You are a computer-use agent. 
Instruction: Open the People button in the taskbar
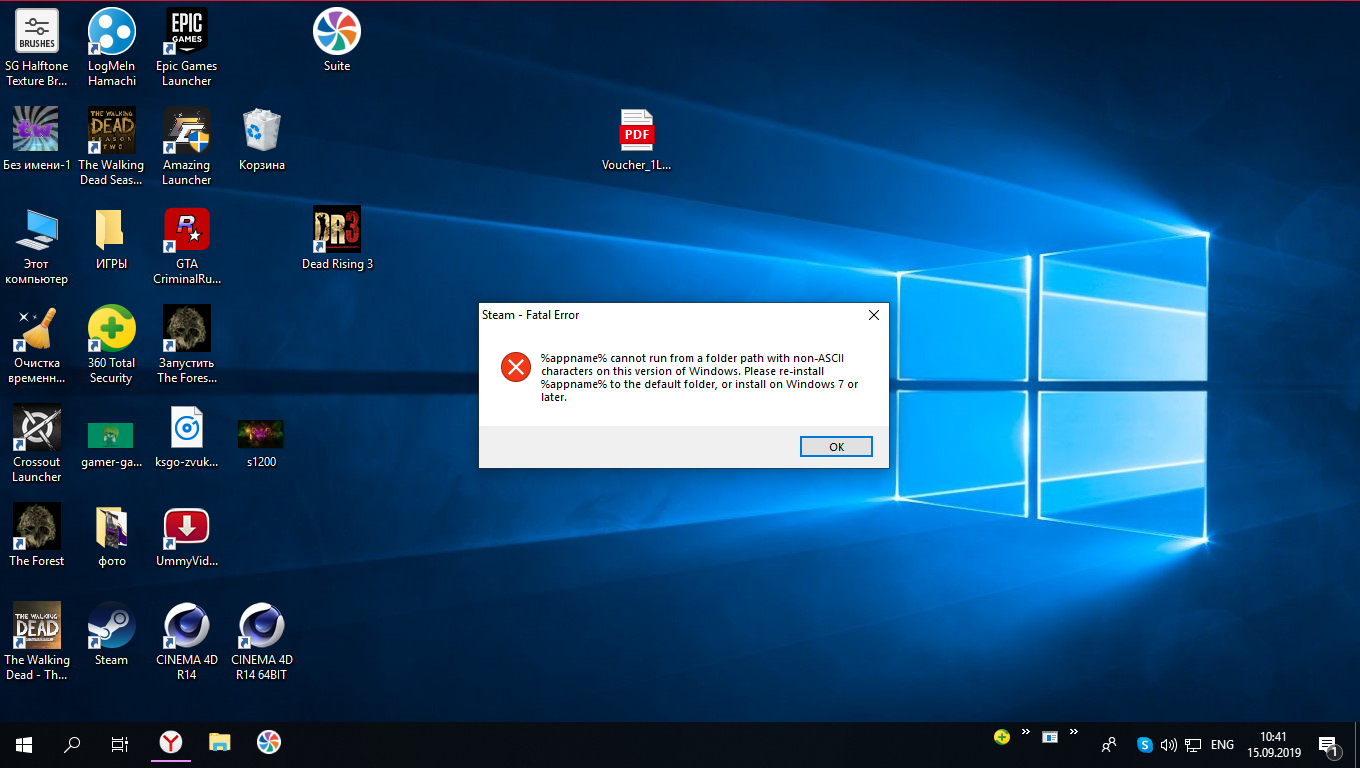(x=1108, y=745)
